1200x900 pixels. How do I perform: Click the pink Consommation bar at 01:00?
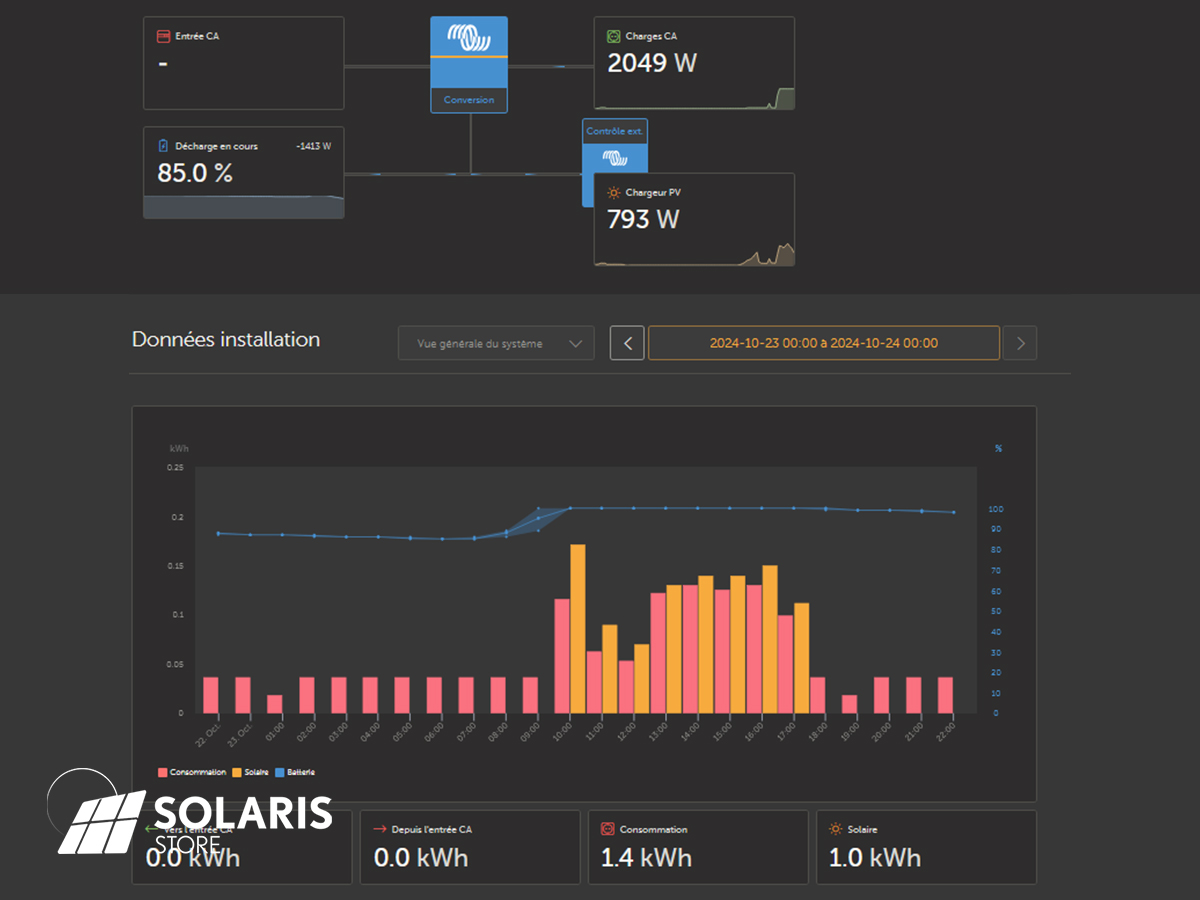pyautogui.click(x=274, y=704)
